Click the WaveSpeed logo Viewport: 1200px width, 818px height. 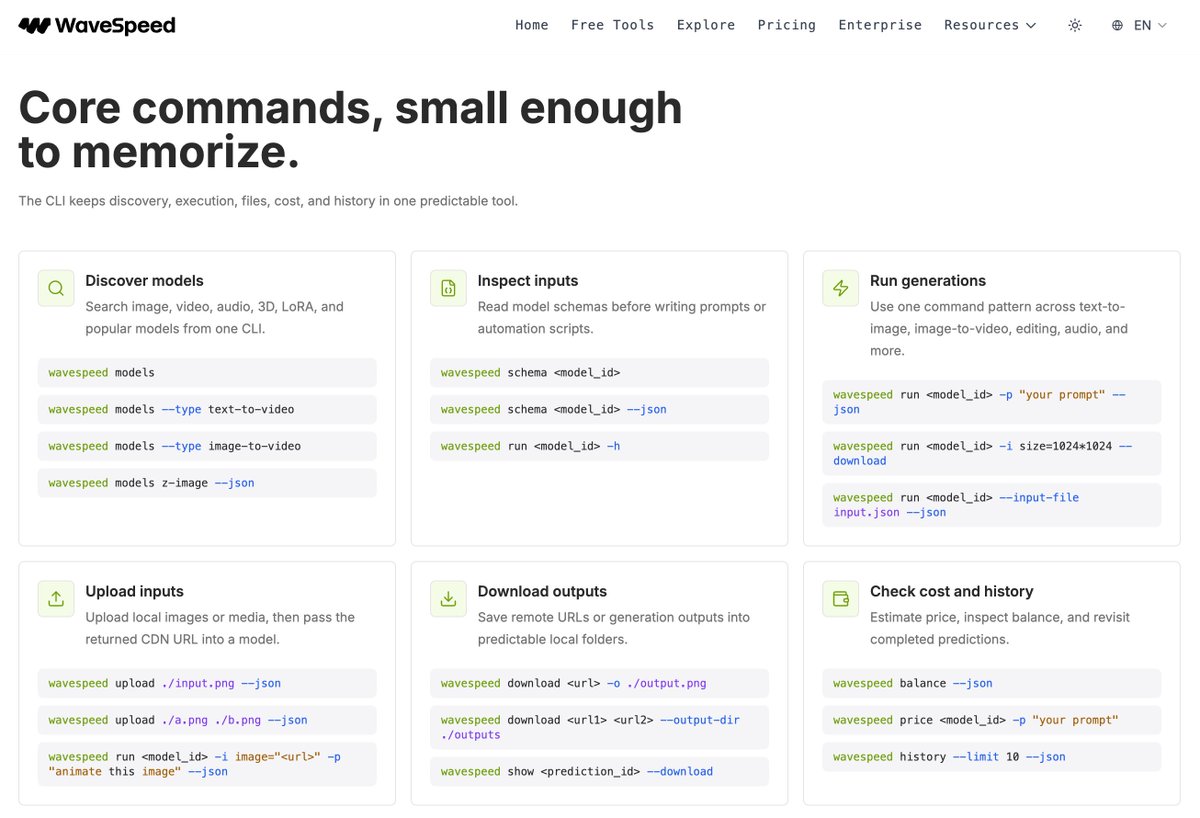coord(97,25)
